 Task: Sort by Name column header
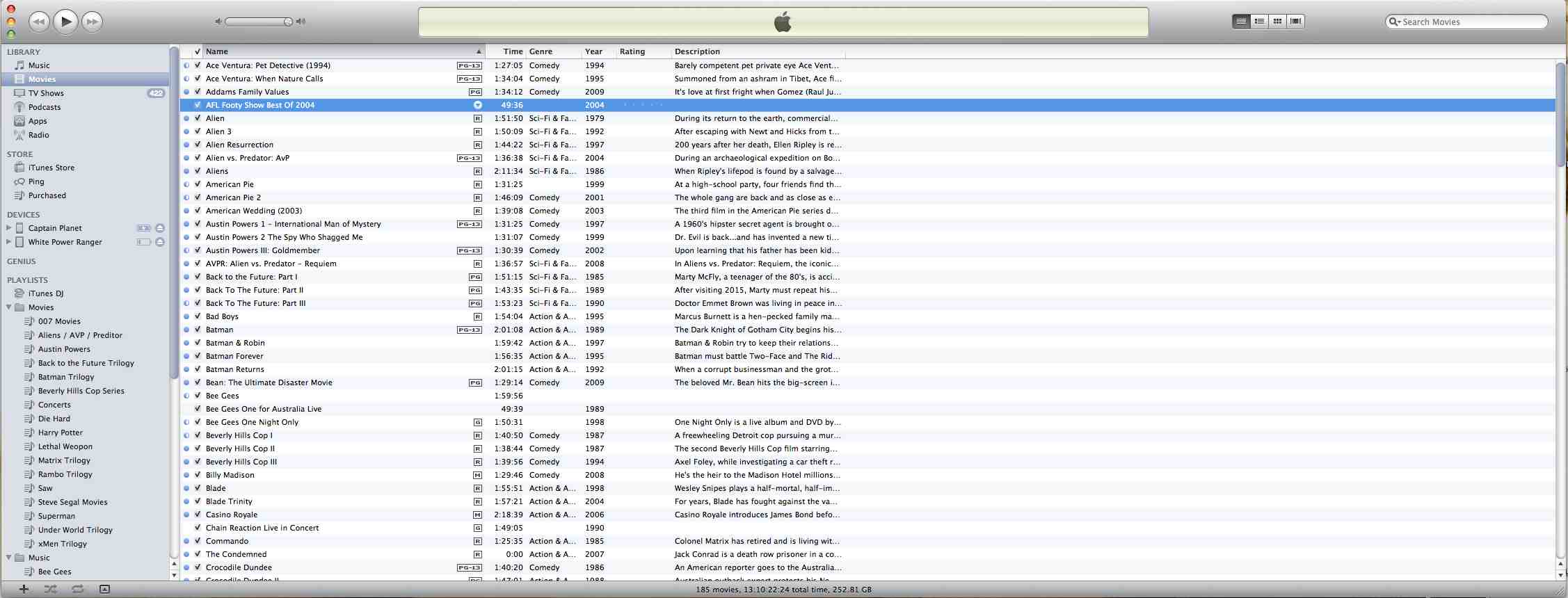344,51
